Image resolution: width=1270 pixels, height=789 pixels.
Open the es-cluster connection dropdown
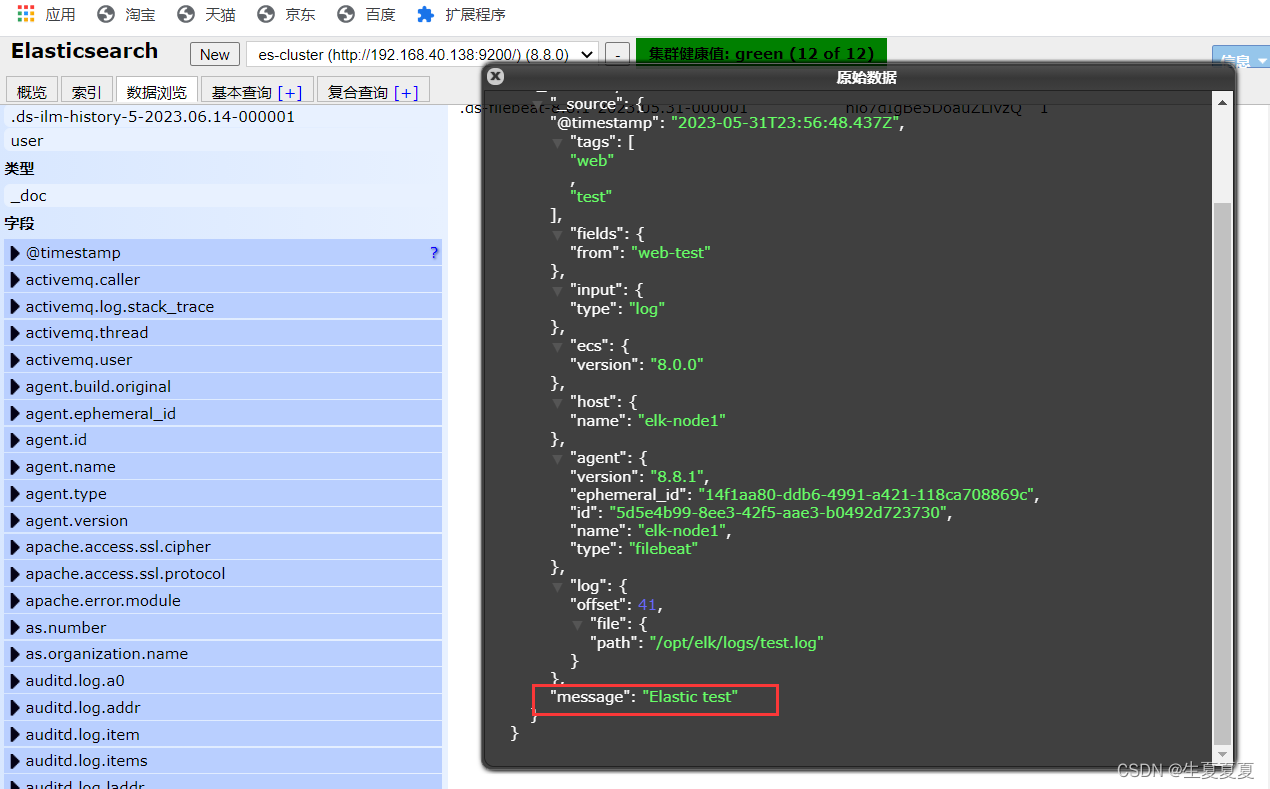point(422,55)
